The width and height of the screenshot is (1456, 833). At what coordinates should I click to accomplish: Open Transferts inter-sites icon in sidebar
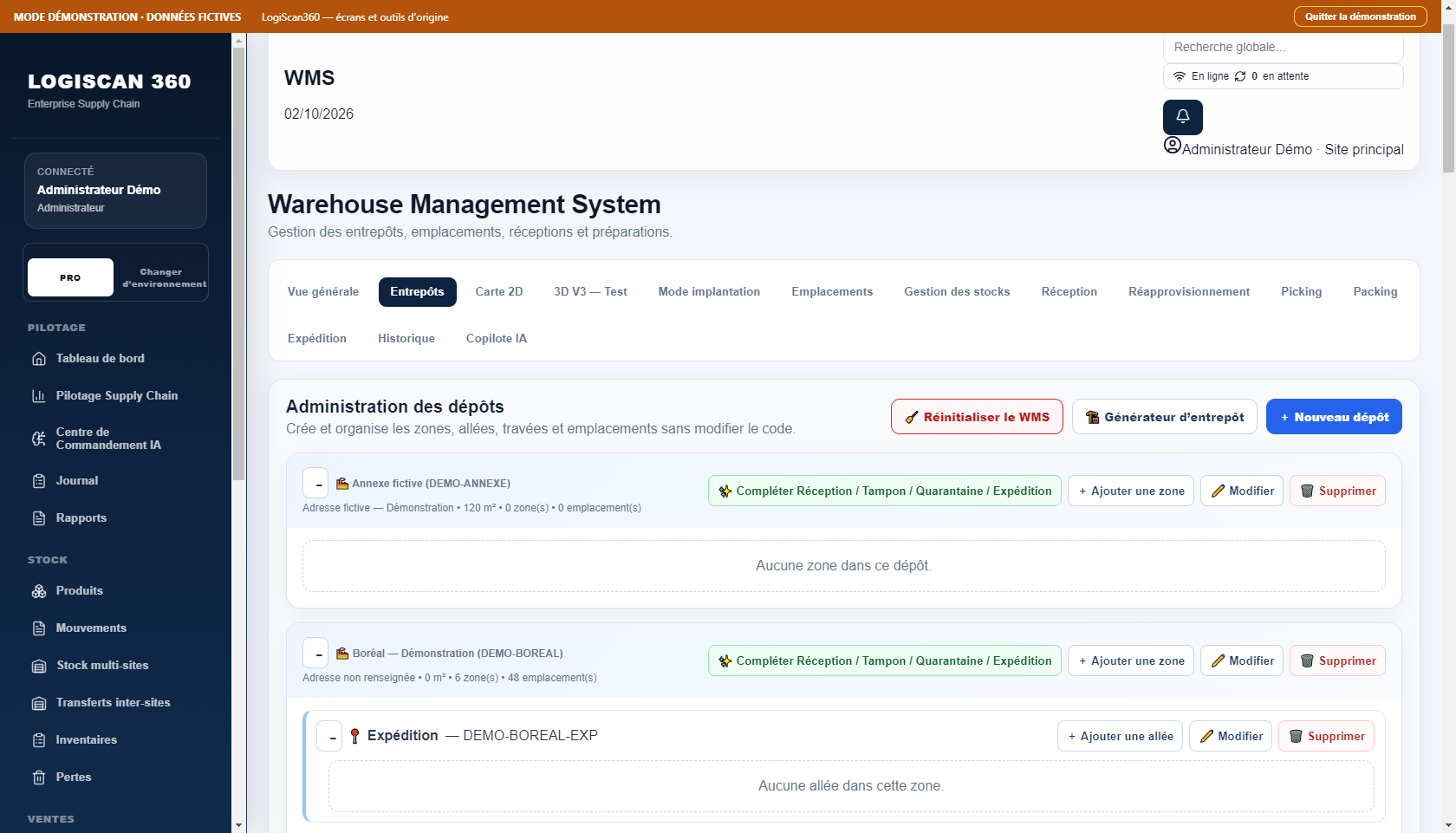pyautogui.click(x=39, y=703)
